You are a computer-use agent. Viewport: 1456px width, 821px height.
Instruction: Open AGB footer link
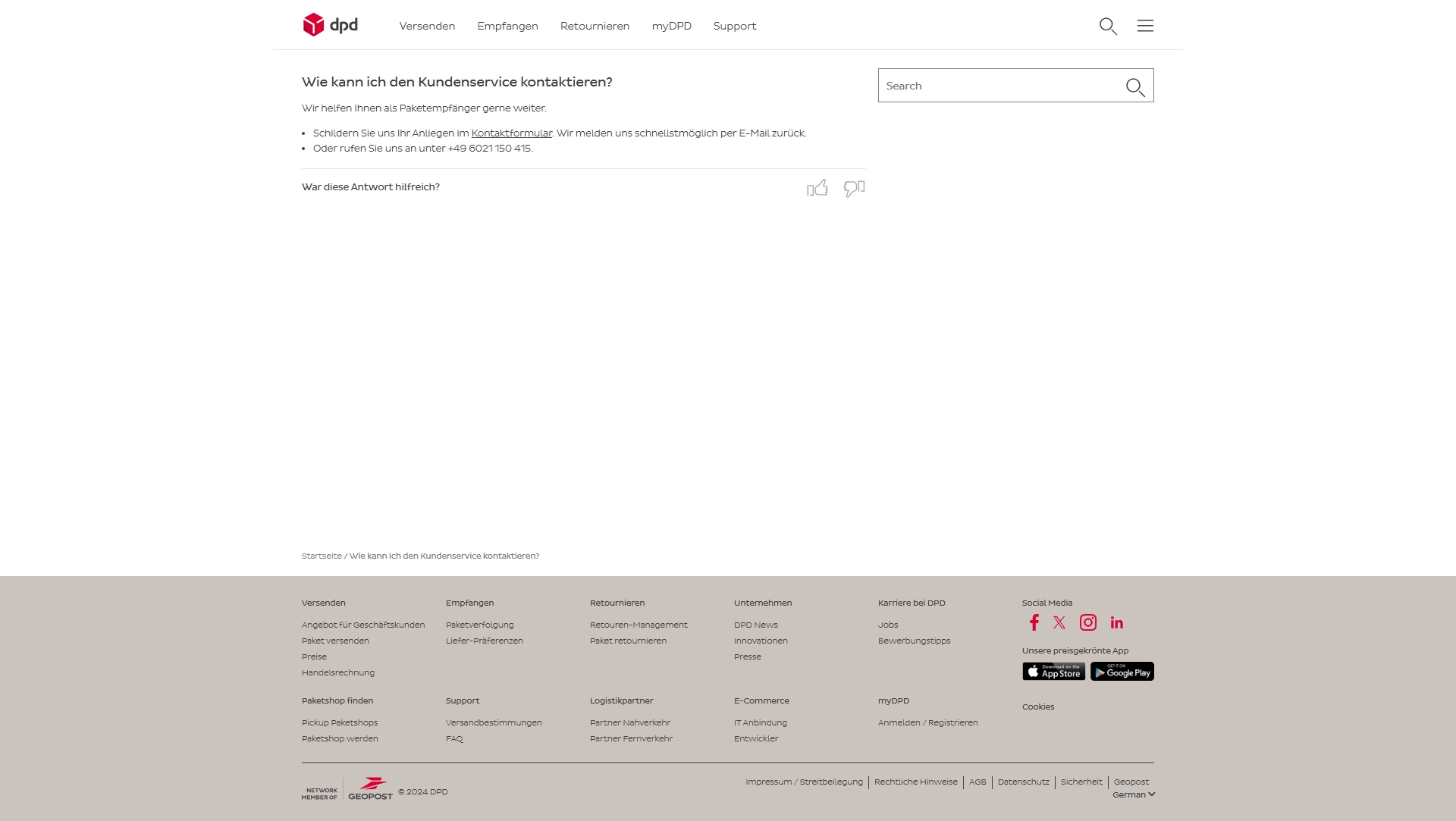(977, 782)
